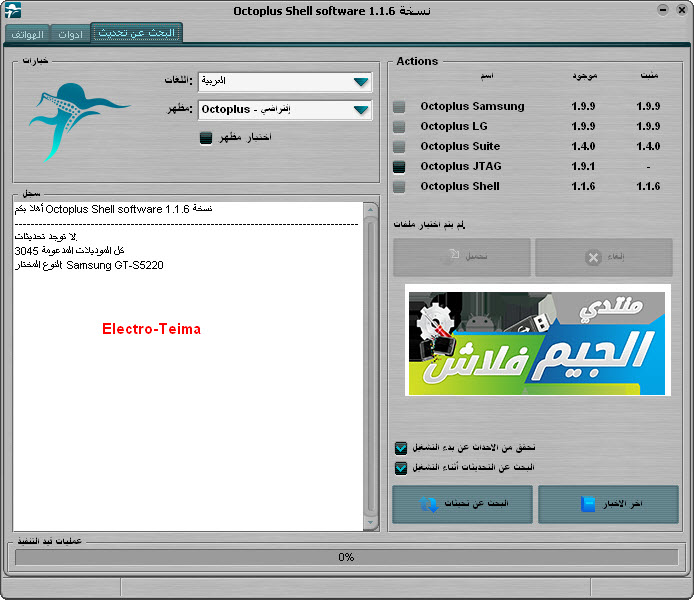Click the GSM forum banner image
The height and width of the screenshot is (600, 694).
click(537, 340)
